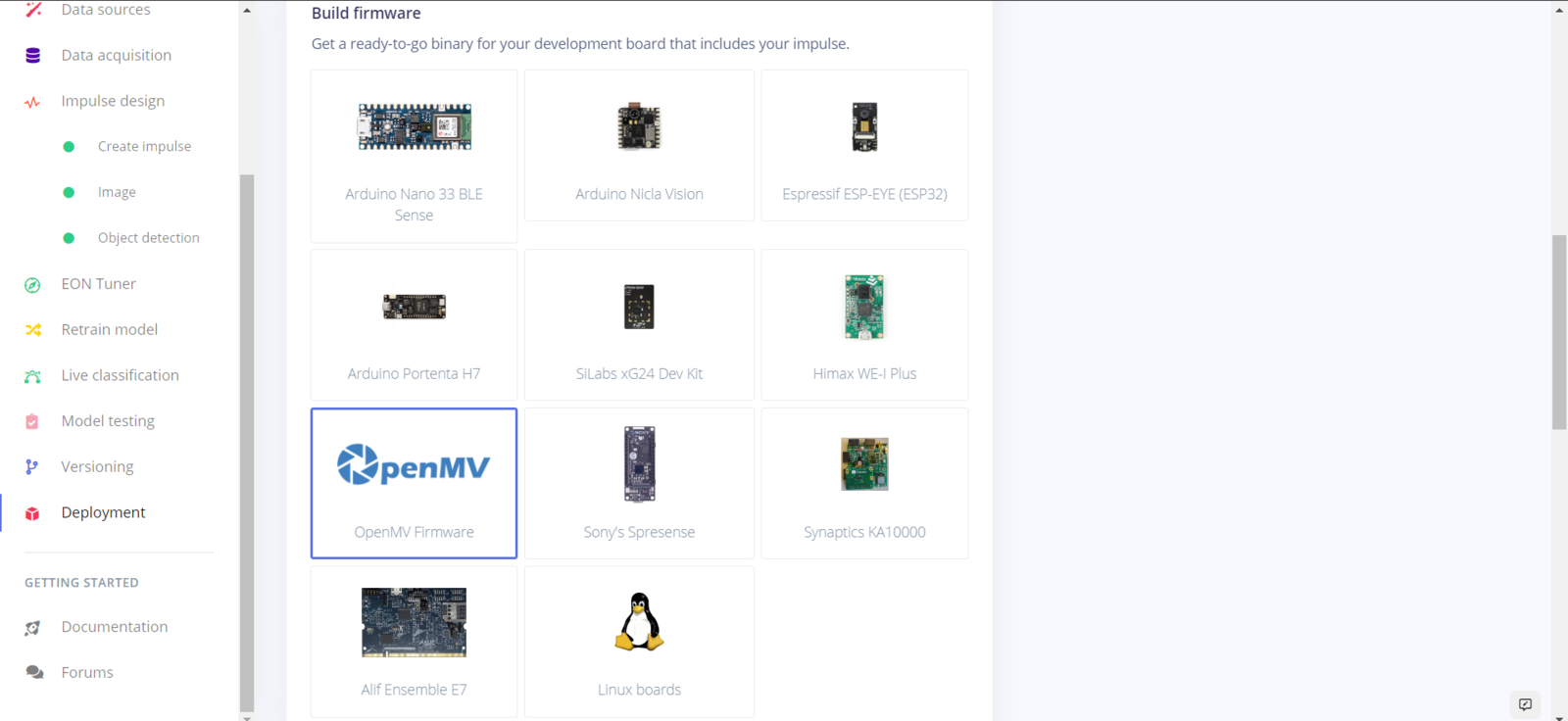
Task: Choose Arduino Nano 33 BLE Sense label
Action: pyautogui.click(x=414, y=205)
